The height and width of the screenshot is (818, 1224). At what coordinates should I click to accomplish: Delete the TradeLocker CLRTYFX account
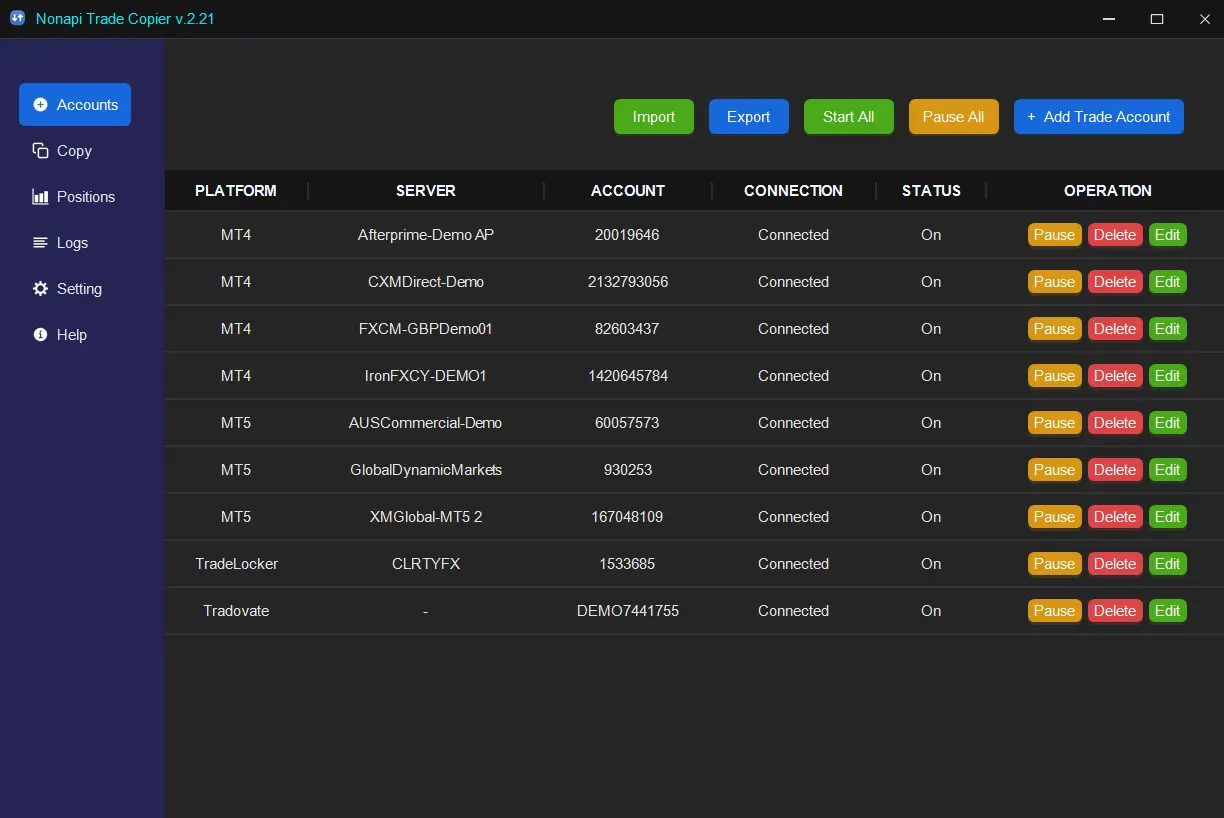1115,564
